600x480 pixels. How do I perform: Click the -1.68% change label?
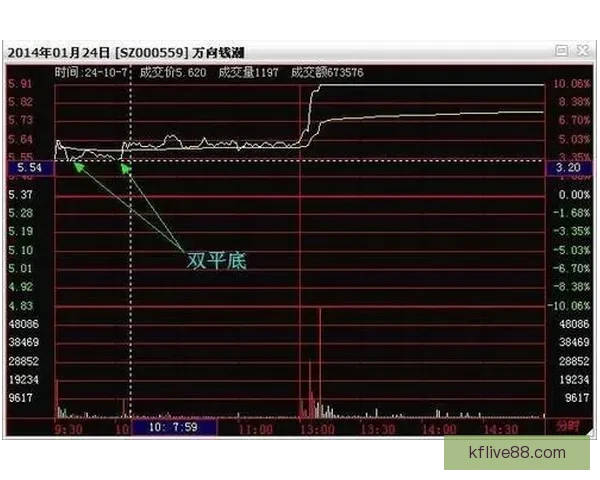[571, 213]
